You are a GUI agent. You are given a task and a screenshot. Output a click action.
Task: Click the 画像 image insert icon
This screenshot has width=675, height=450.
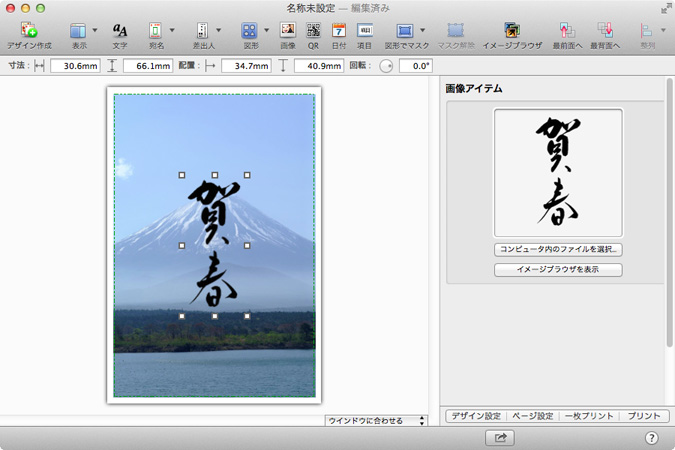click(x=288, y=31)
